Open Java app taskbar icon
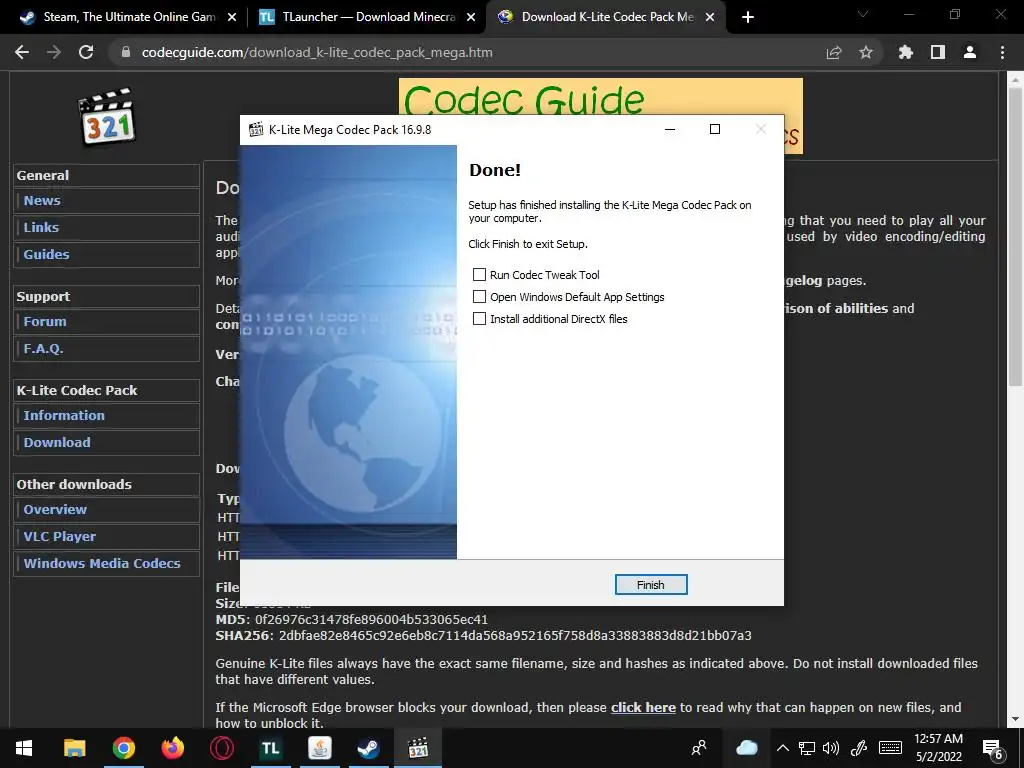1024x768 pixels. pyautogui.click(x=319, y=748)
